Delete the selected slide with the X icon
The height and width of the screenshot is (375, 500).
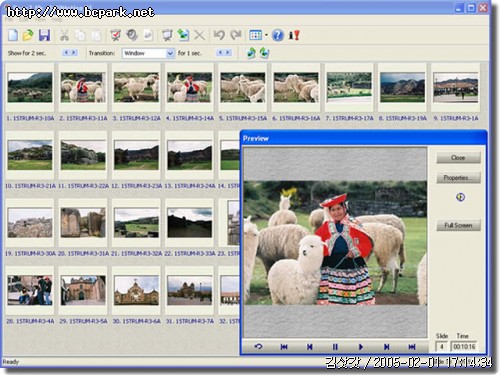(x=199, y=35)
